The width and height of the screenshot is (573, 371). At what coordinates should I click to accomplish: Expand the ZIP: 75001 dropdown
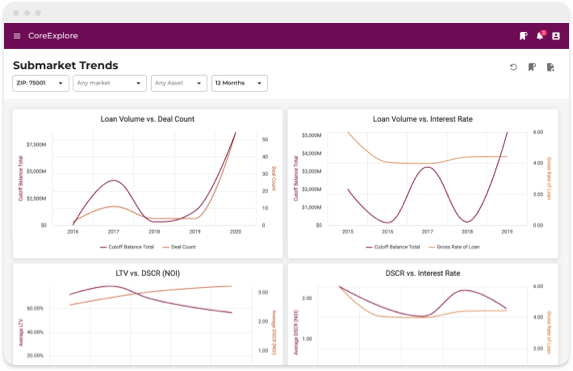coord(41,83)
